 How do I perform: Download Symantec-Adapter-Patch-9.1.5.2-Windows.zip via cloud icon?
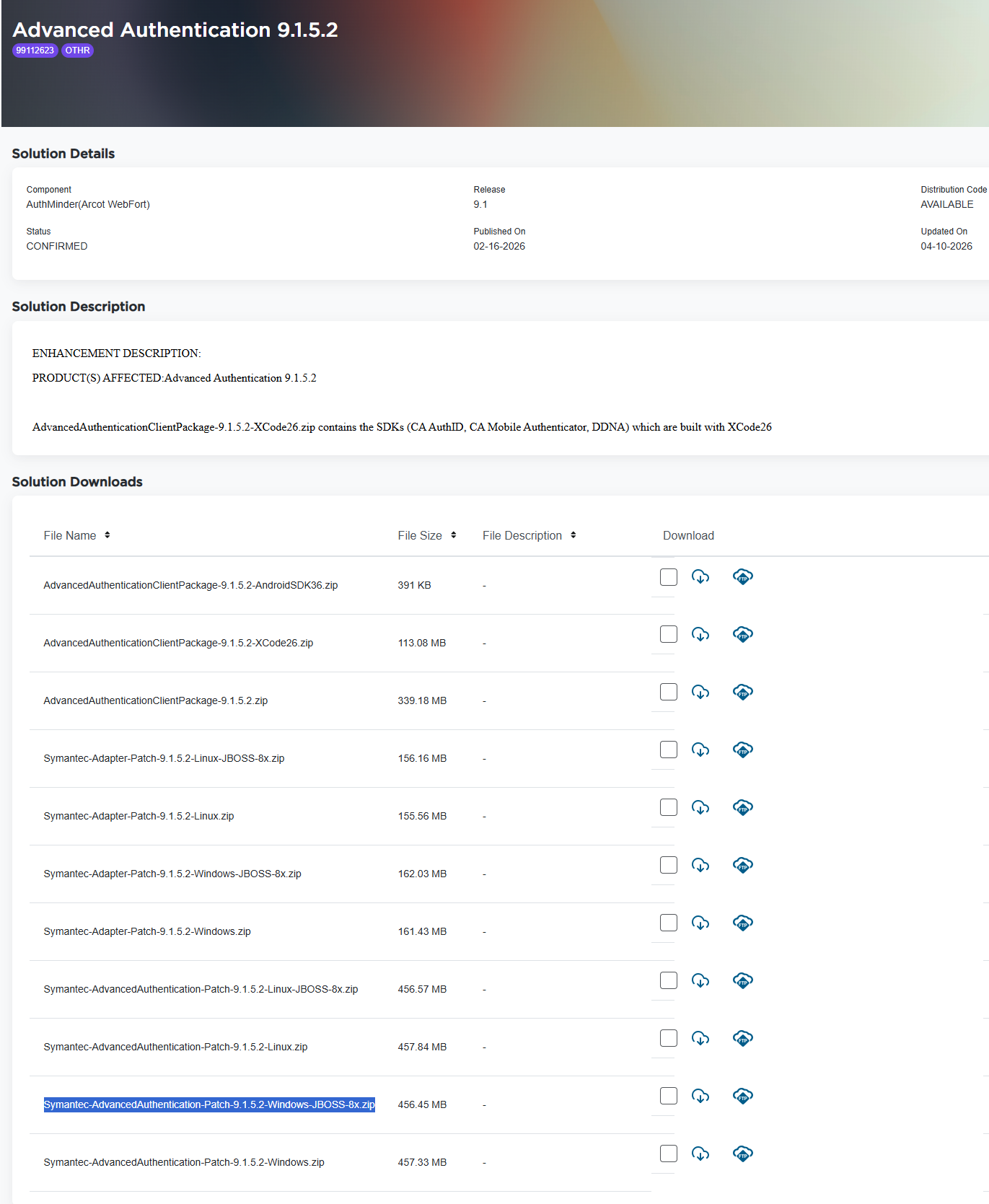pos(700,923)
